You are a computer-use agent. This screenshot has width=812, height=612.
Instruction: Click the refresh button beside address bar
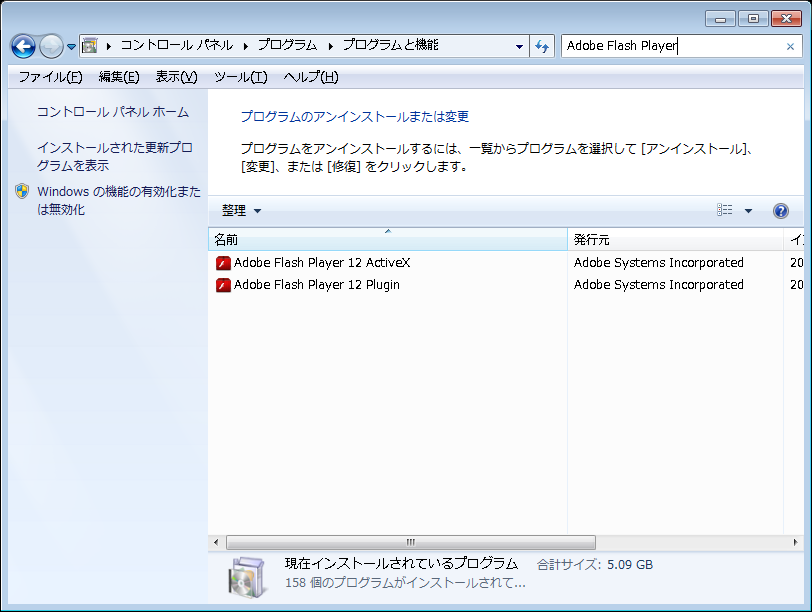pyautogui.click(x=542, y=46)
